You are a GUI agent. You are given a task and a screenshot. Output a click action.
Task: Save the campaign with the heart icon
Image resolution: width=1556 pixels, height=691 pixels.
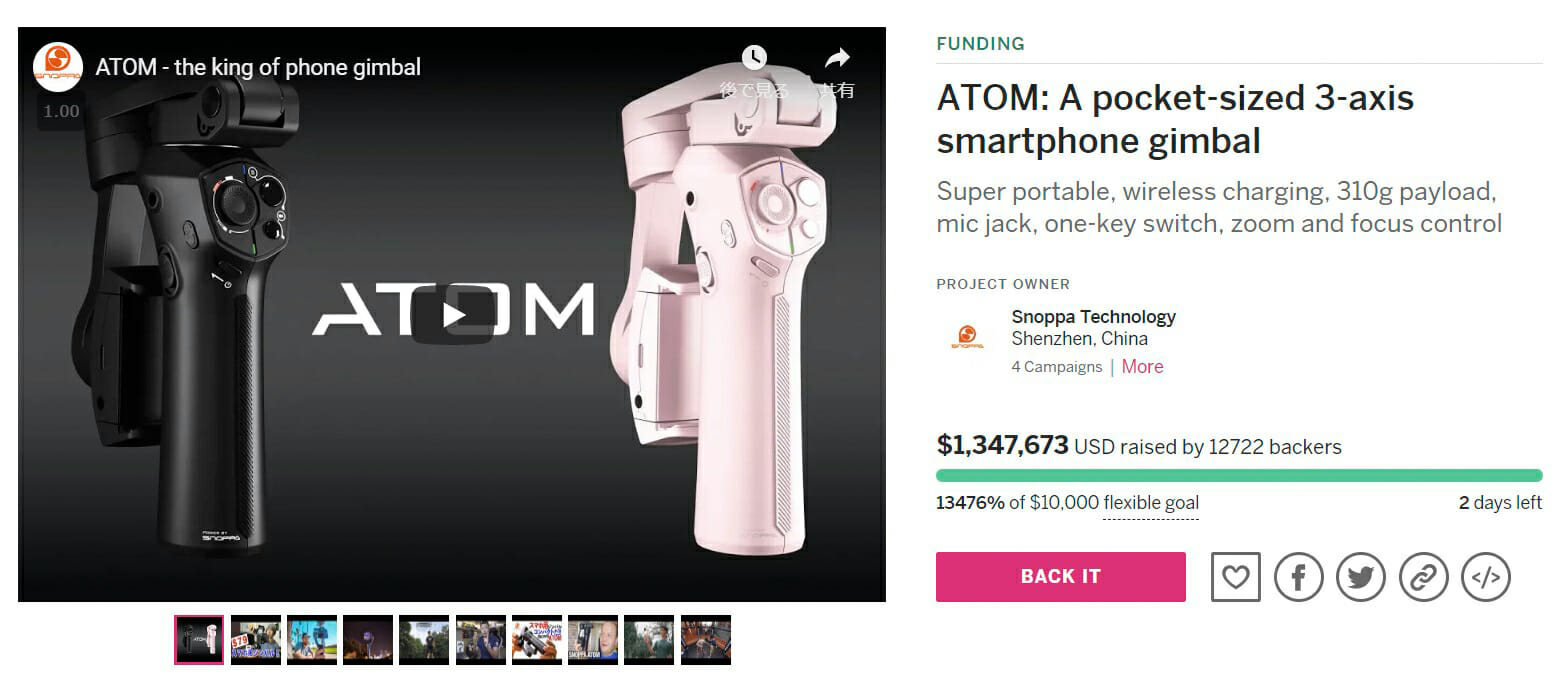[1235, 577]
